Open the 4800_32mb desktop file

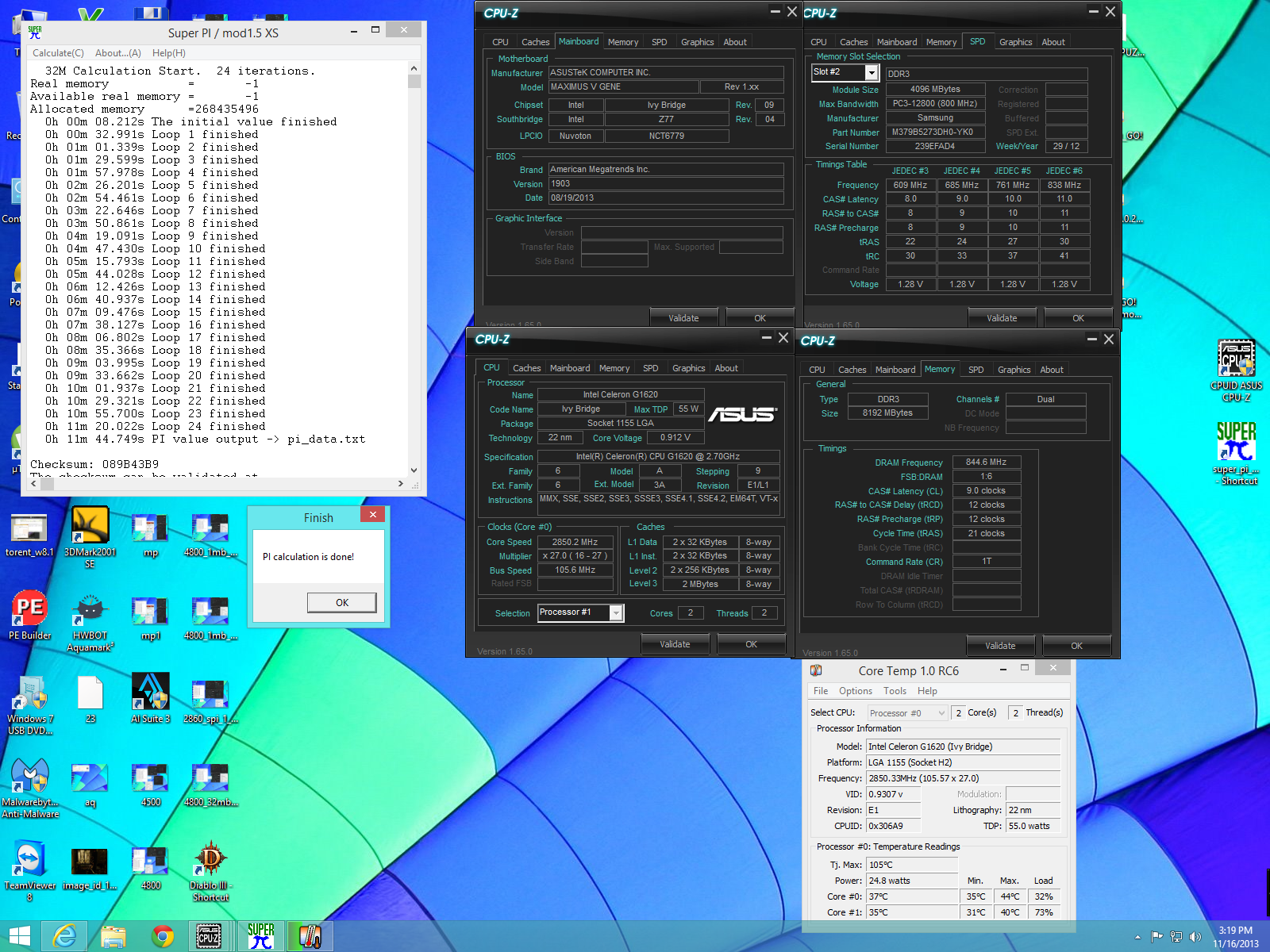tap(210, 785)
